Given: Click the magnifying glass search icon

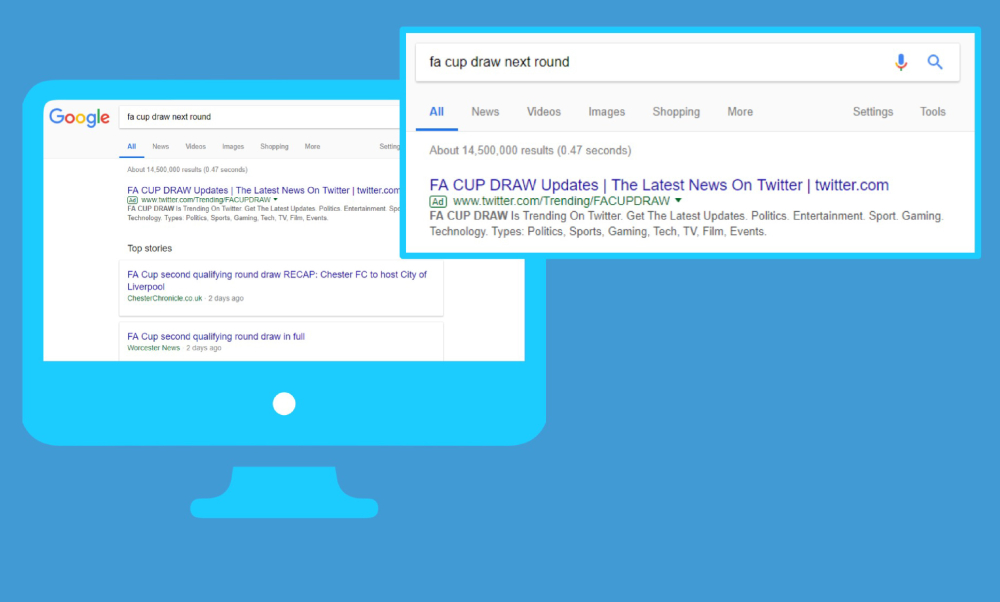Looking at the screenshot, I should pos(935,62).
